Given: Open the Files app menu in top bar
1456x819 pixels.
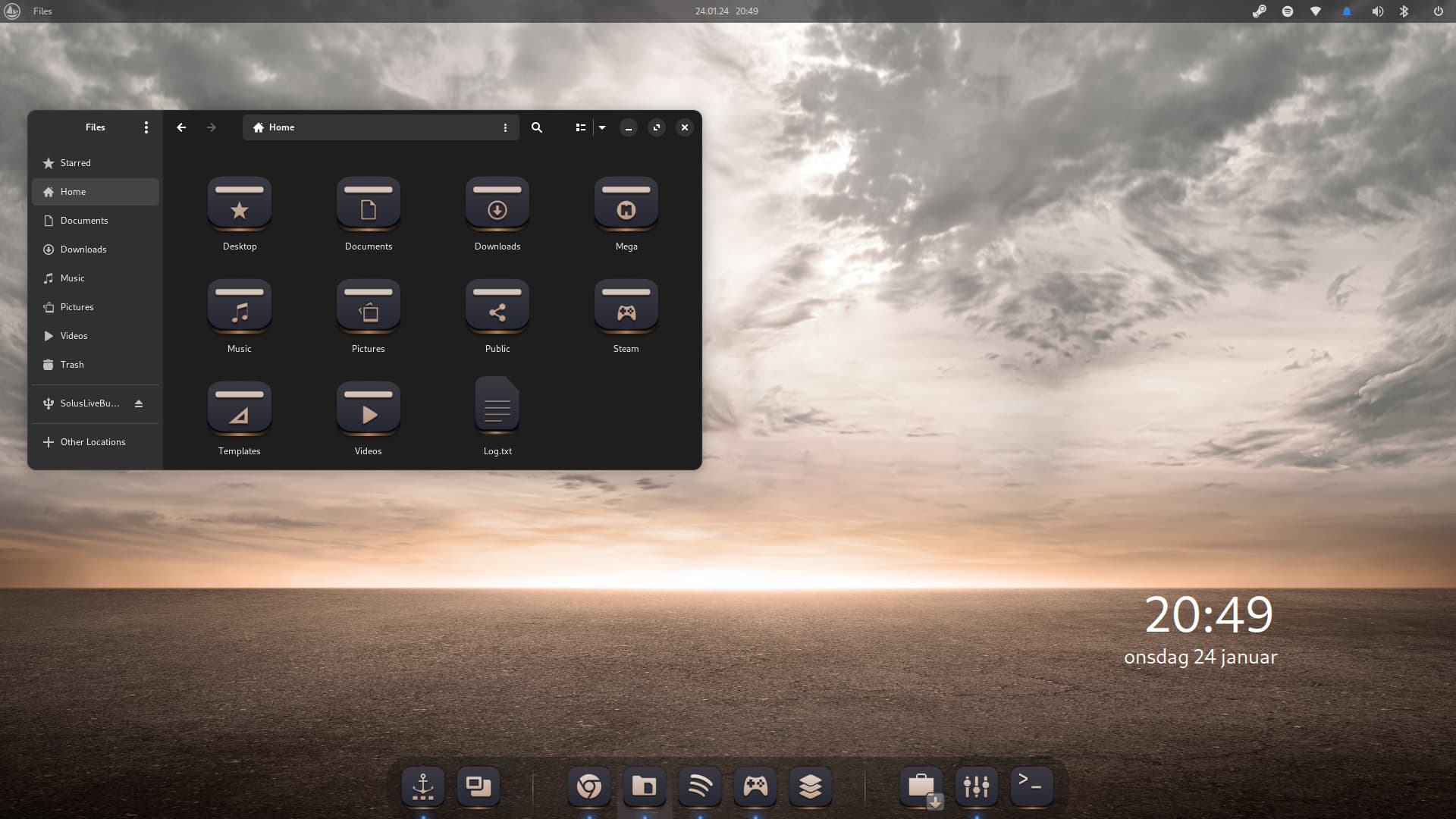Looking at the screenshot, I should 42,11.
